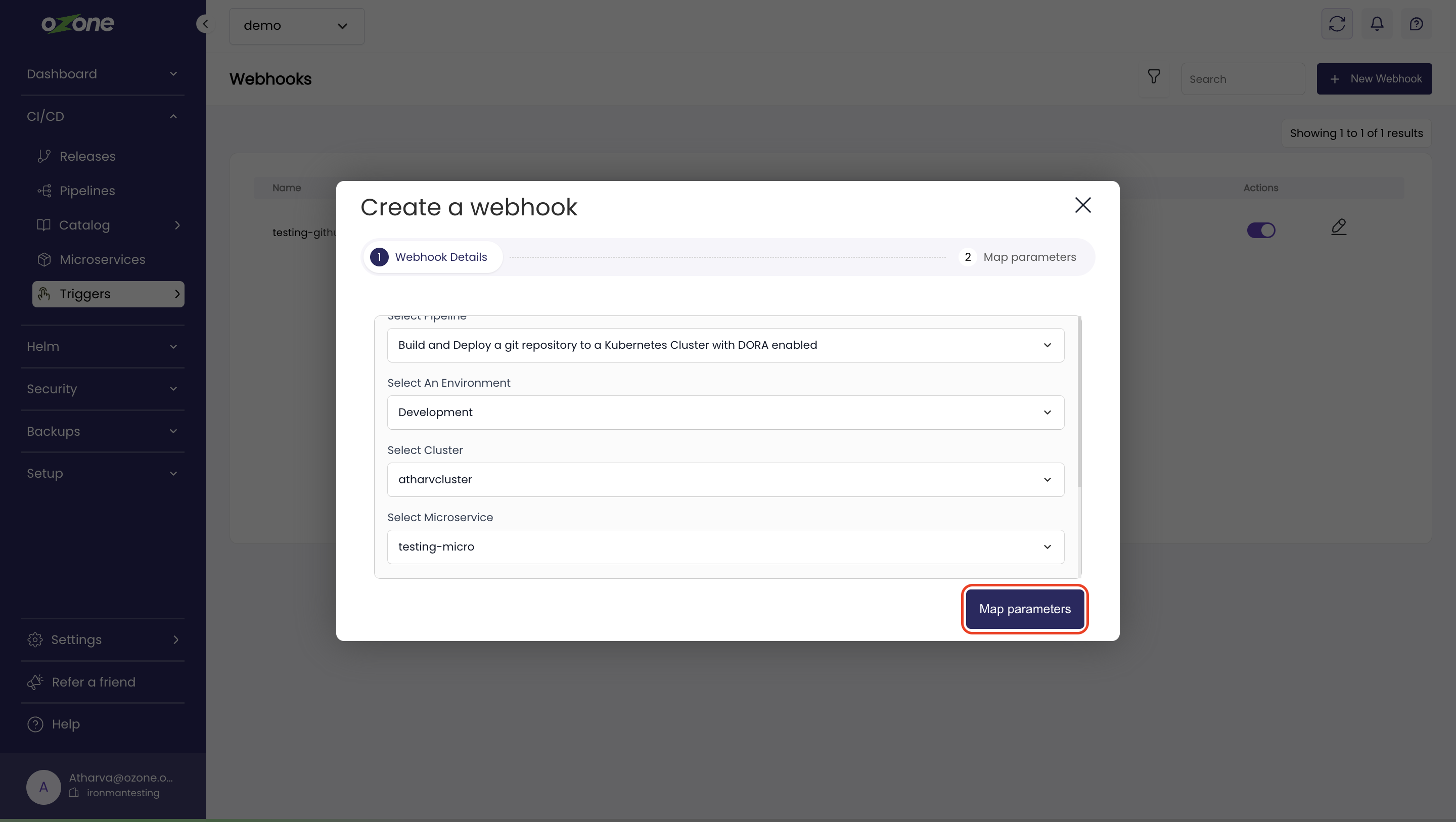Open Pipelines in the CI/CD menu
The height and width of the screenshot is (822, 1456).
(87, 191)
